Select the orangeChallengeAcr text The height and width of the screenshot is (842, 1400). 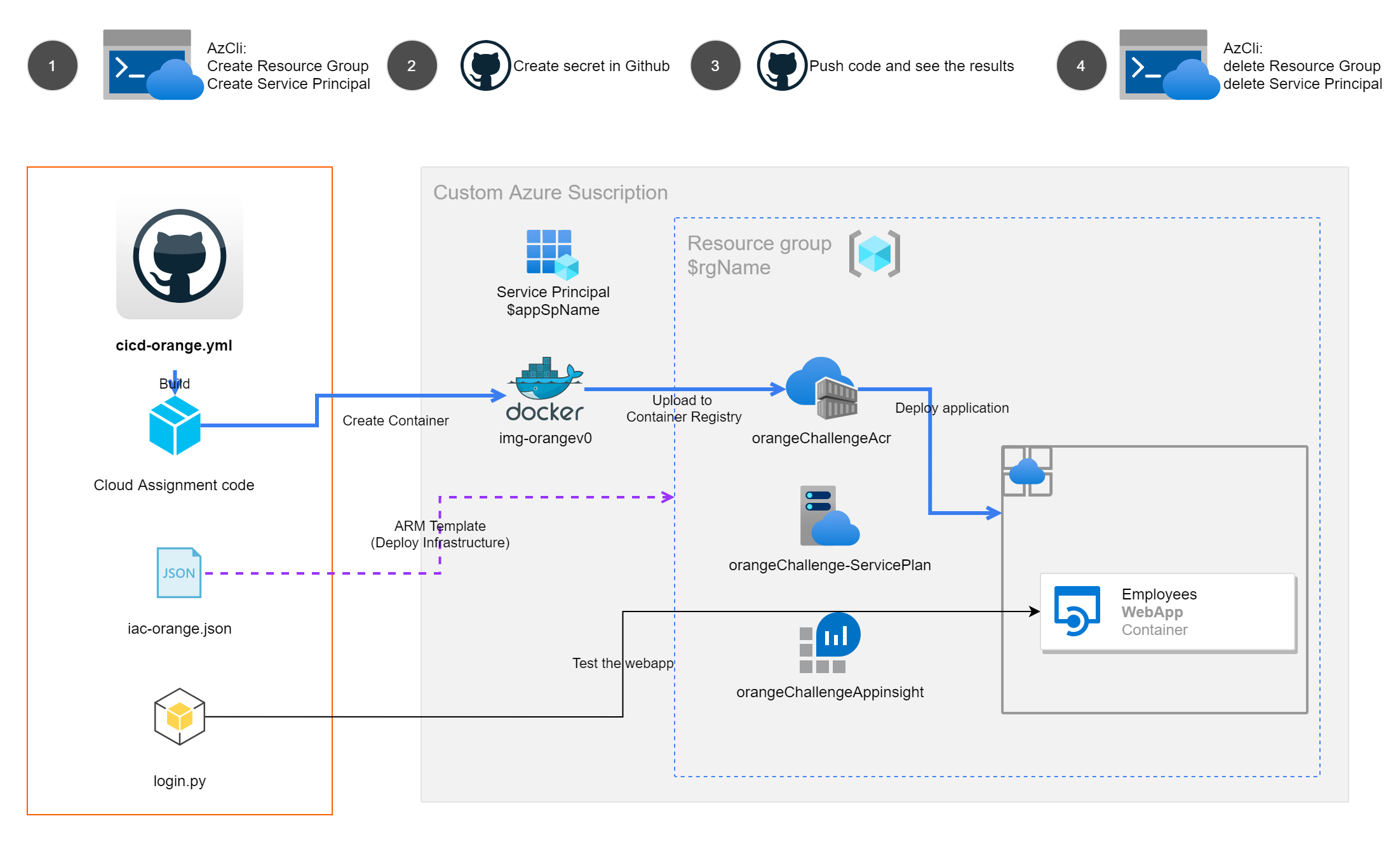pyautogui.click(x=821, y=438)
